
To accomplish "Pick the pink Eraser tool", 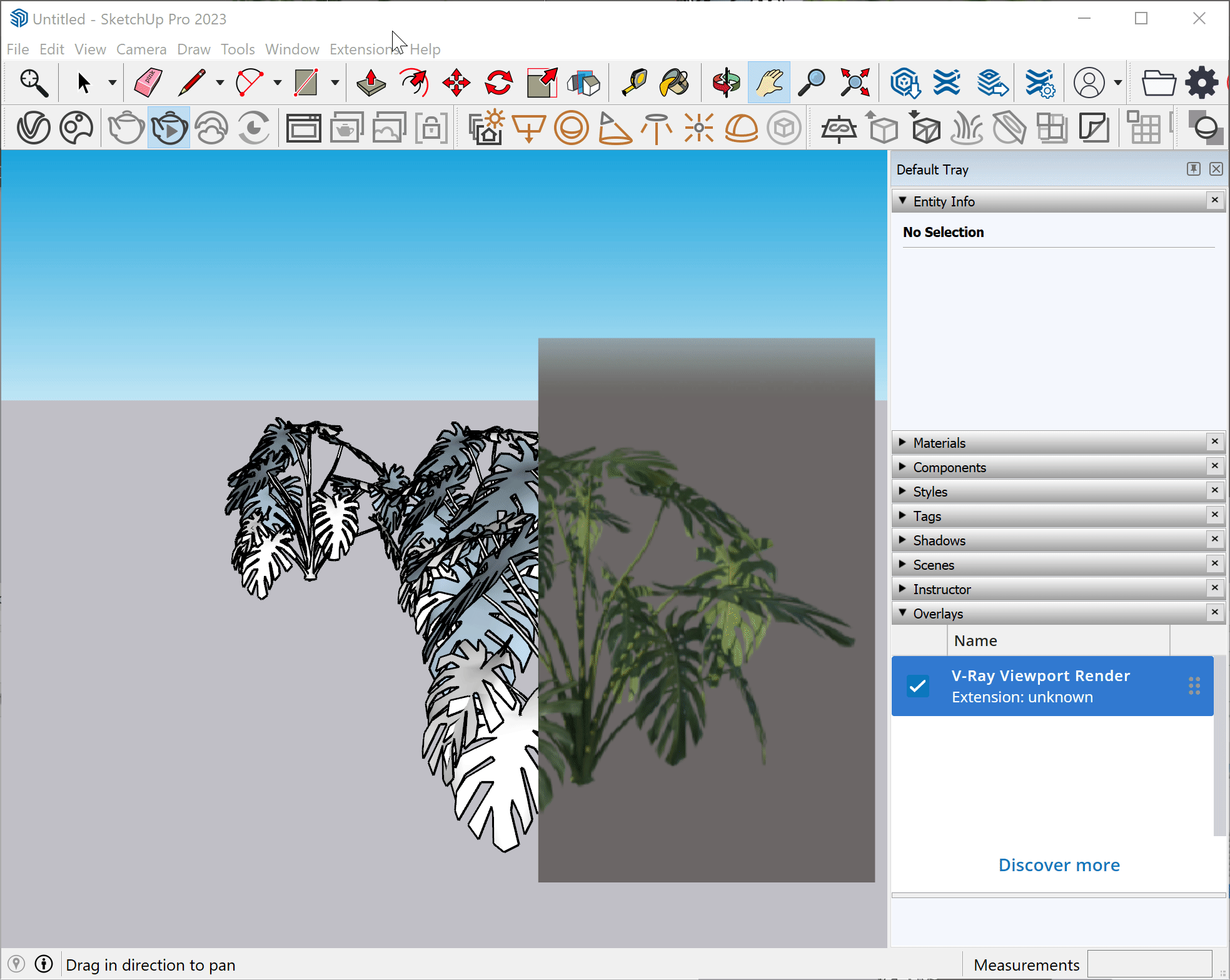I will point(148,83).
